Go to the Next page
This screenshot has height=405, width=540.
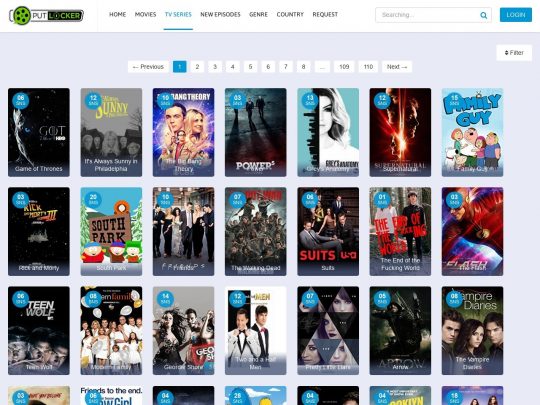397,67
